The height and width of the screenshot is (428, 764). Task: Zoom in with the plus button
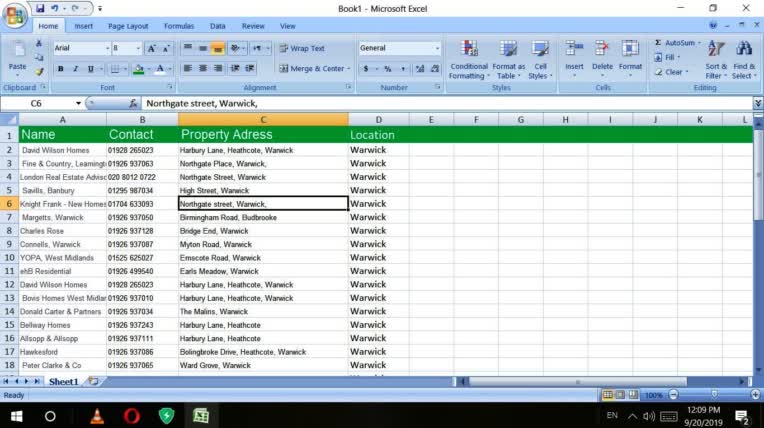[x=755, y=394]
